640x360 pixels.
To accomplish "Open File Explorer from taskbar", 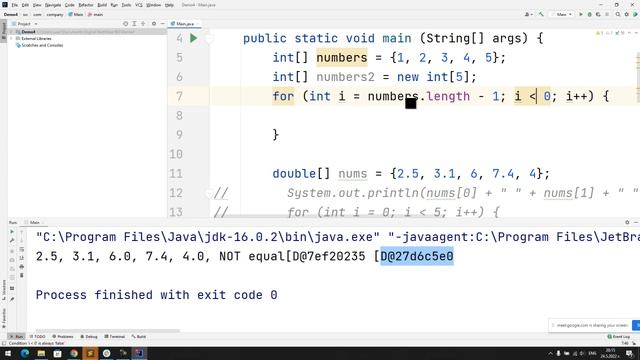I will (x=41, y=353).
